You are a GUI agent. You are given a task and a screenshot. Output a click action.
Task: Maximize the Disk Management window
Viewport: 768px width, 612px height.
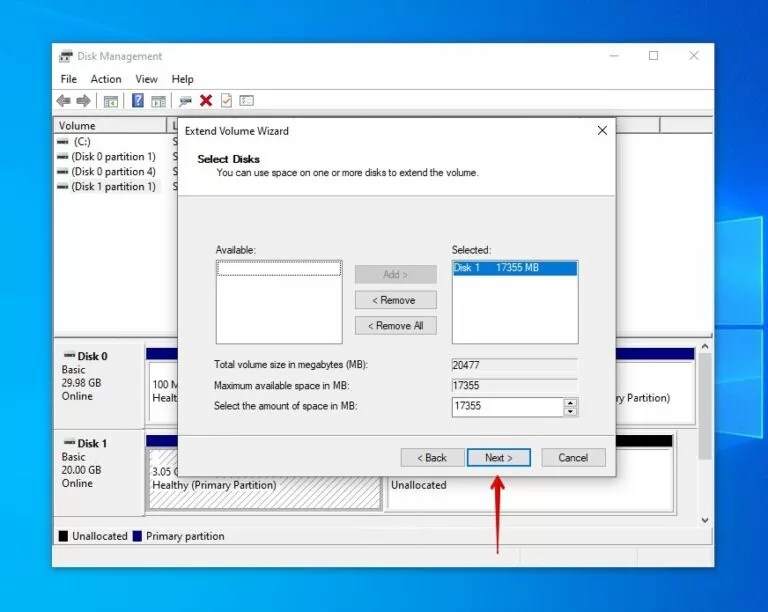653,56
